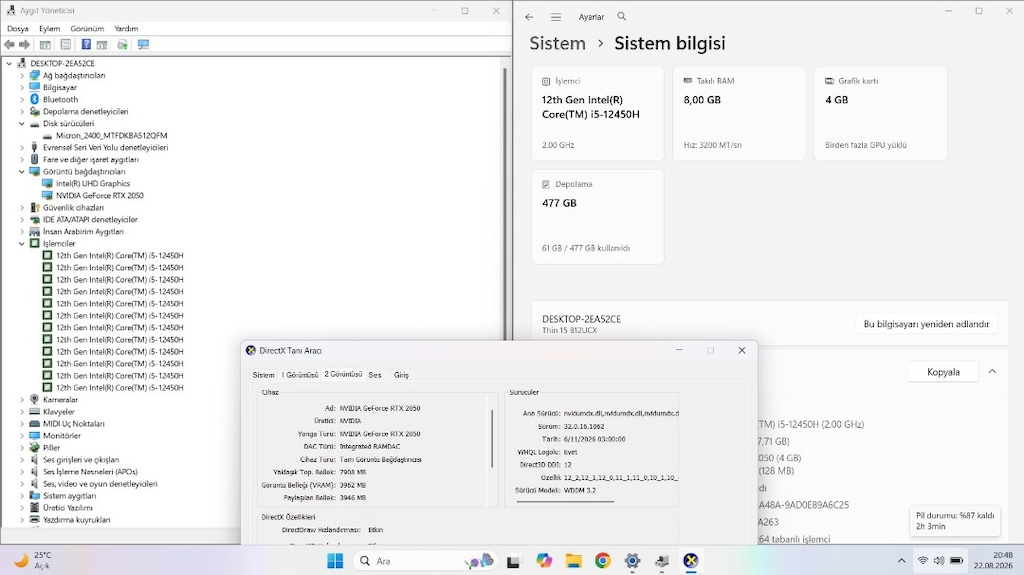1024x575 pixels.
Task: Open the Yardım menu in Device Manager
Action: [126, 29]
